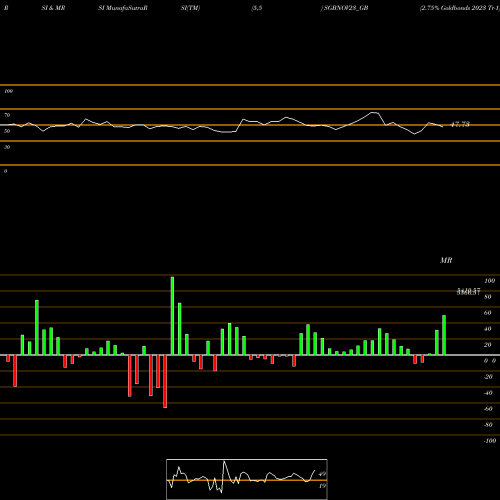Click the -100 label on MR axis
This screenshot has width=500, height=500.
click(490, 441)
